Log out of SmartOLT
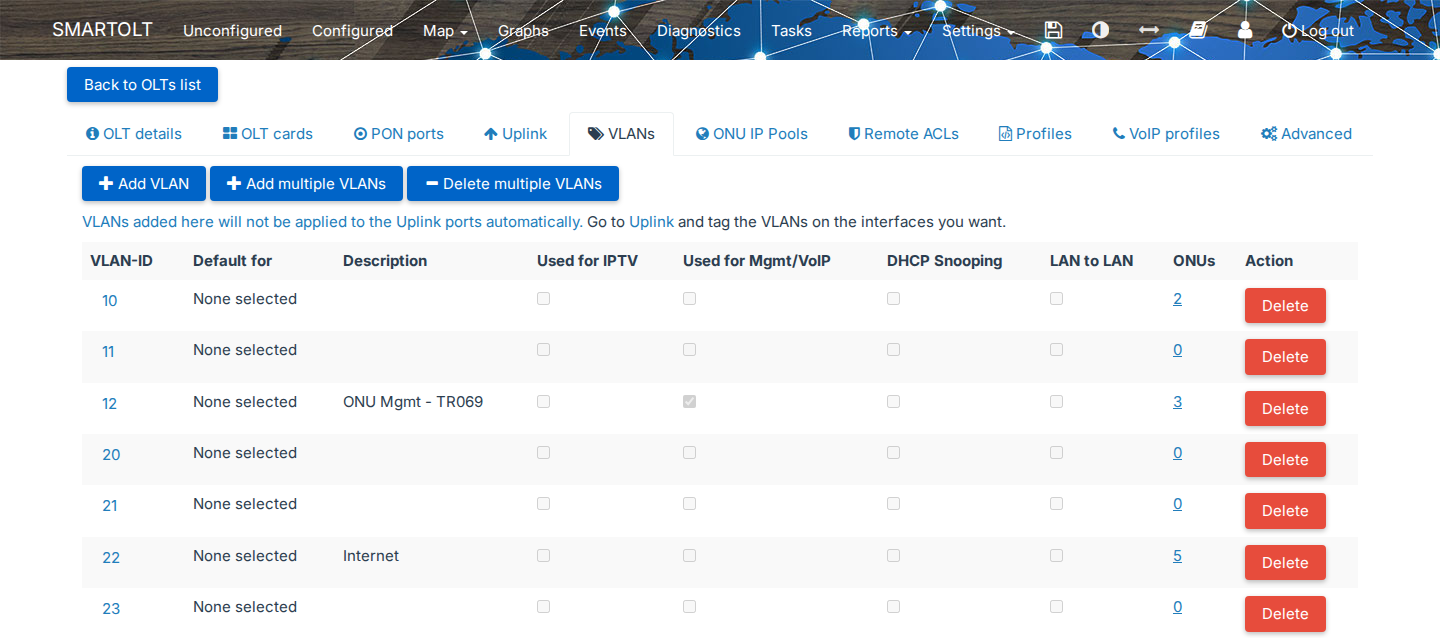Screen dimensions: 1440x638 point(1318,30)
